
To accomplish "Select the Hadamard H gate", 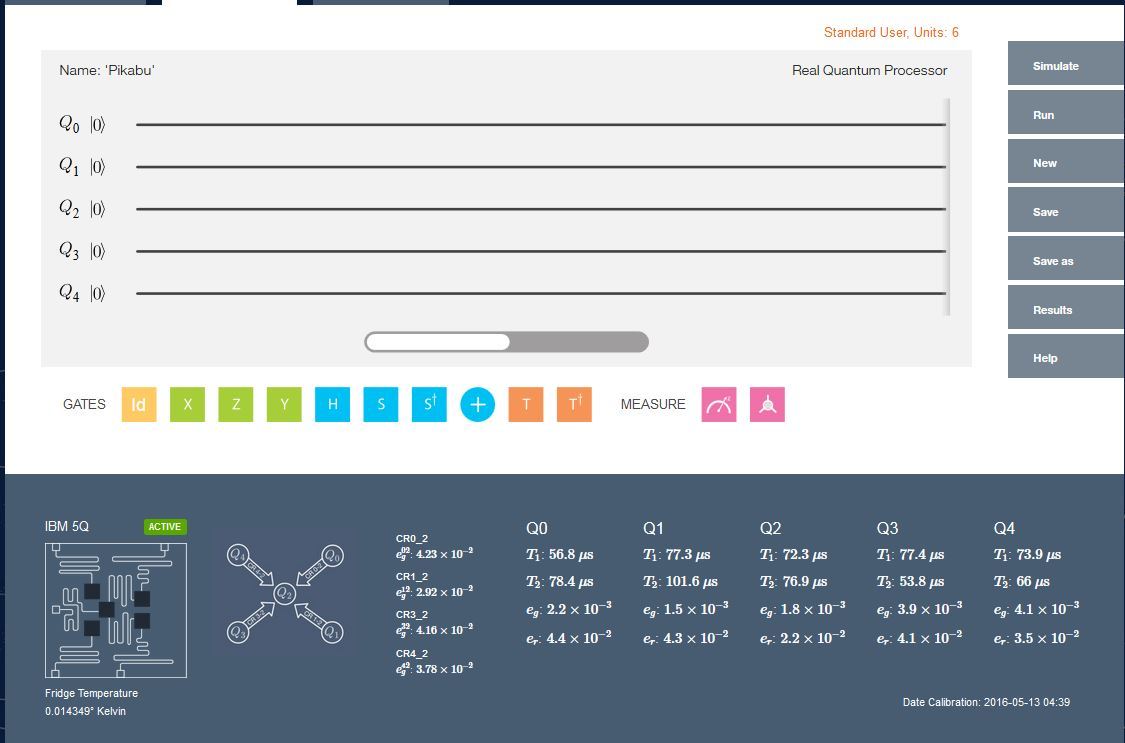I will 333,404.
